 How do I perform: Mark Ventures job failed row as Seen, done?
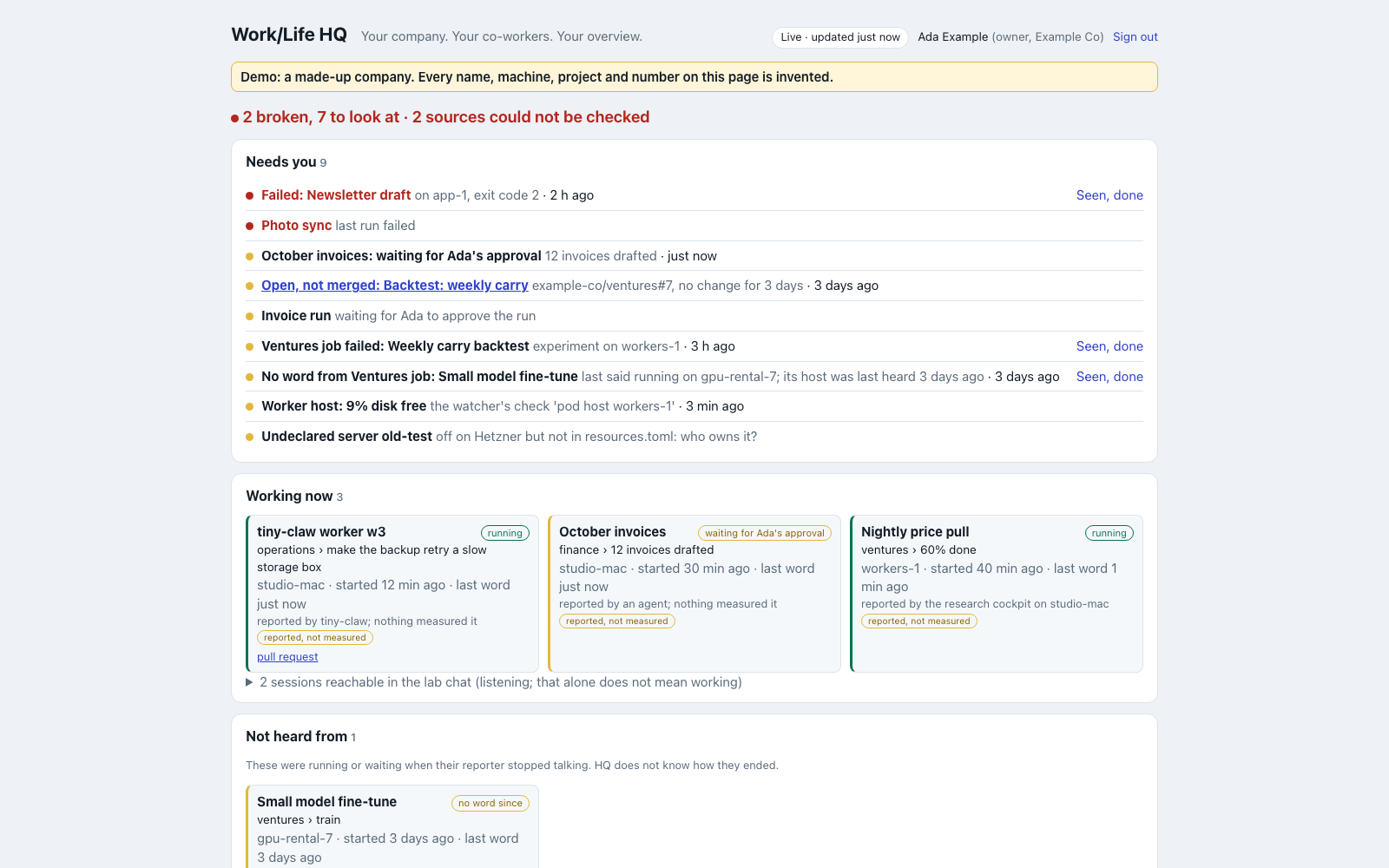(1109, 346)
